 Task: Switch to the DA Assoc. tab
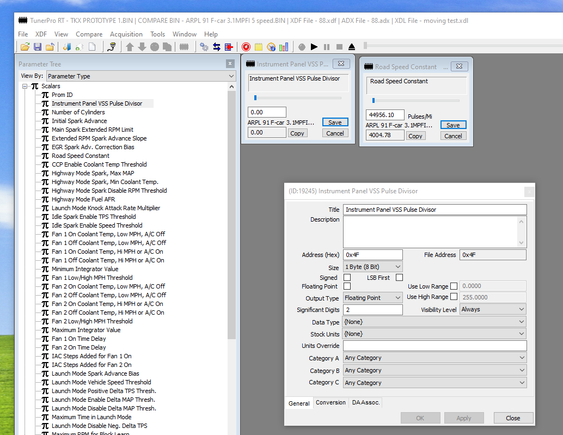click(x=366, y=402)
